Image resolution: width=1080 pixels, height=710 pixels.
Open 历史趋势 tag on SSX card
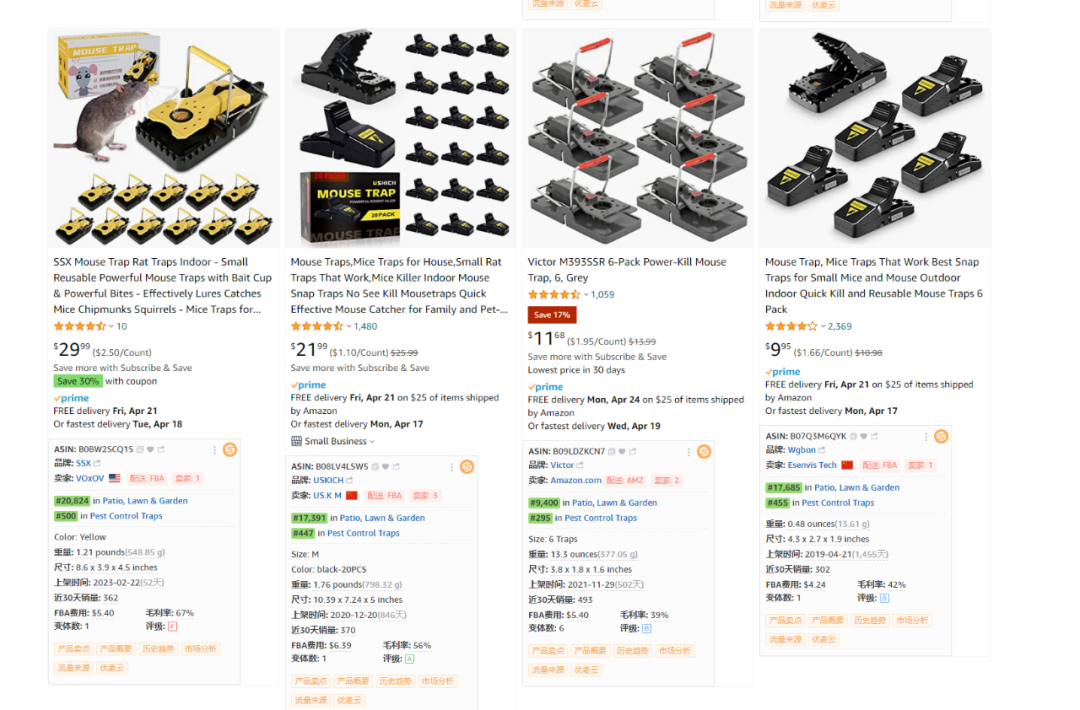[x=158, y=649]
